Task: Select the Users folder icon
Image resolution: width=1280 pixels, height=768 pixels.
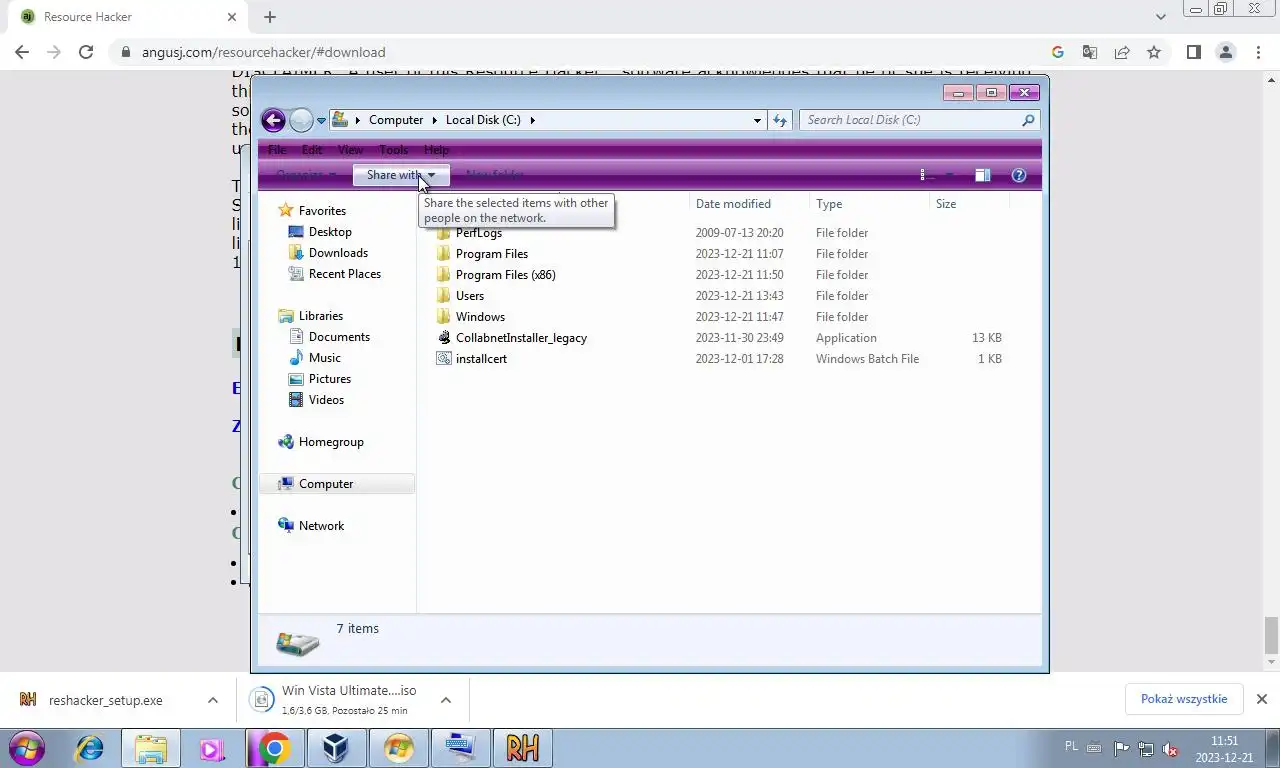Action: [445, 296]
